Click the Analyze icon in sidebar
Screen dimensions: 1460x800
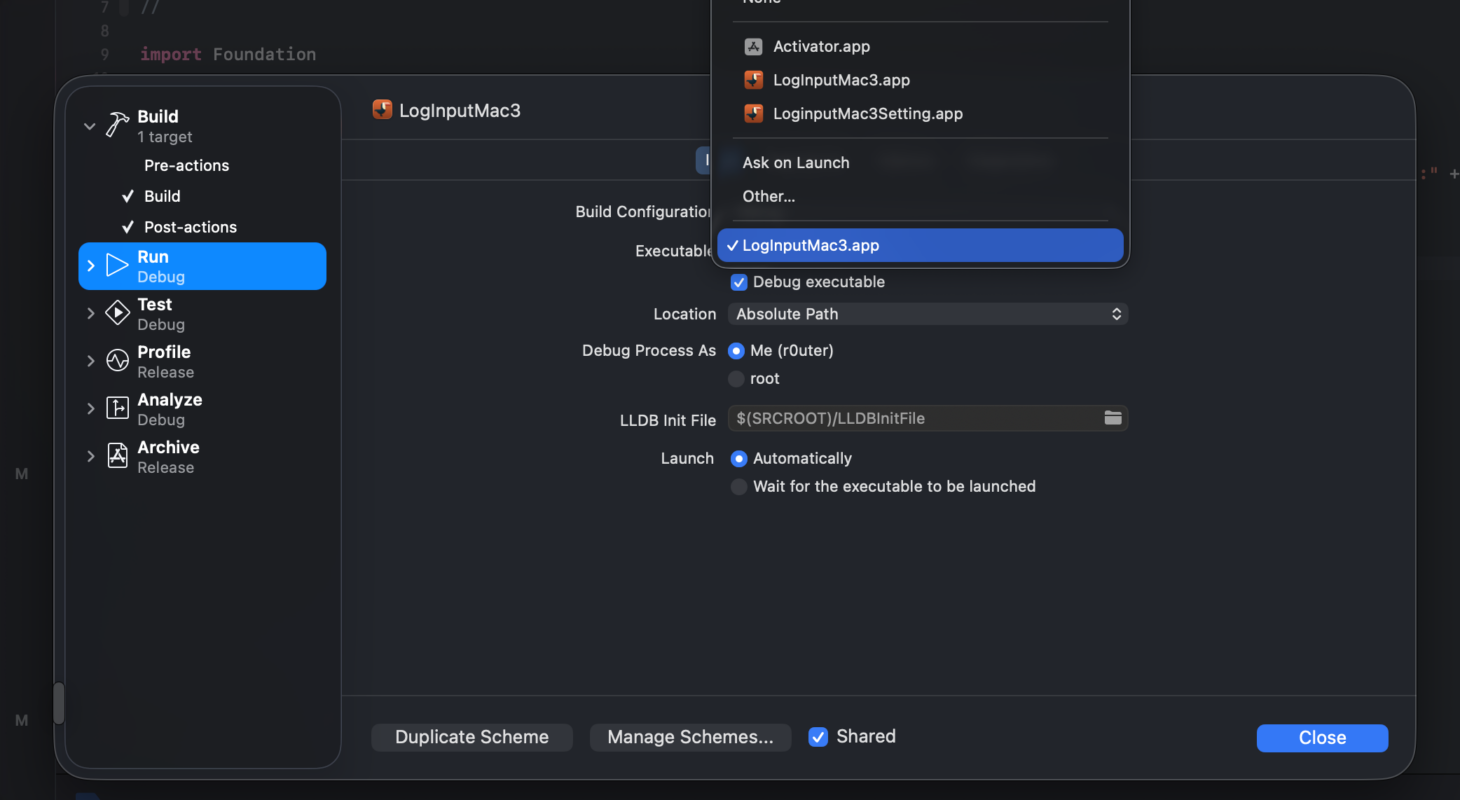click(118, 409)
